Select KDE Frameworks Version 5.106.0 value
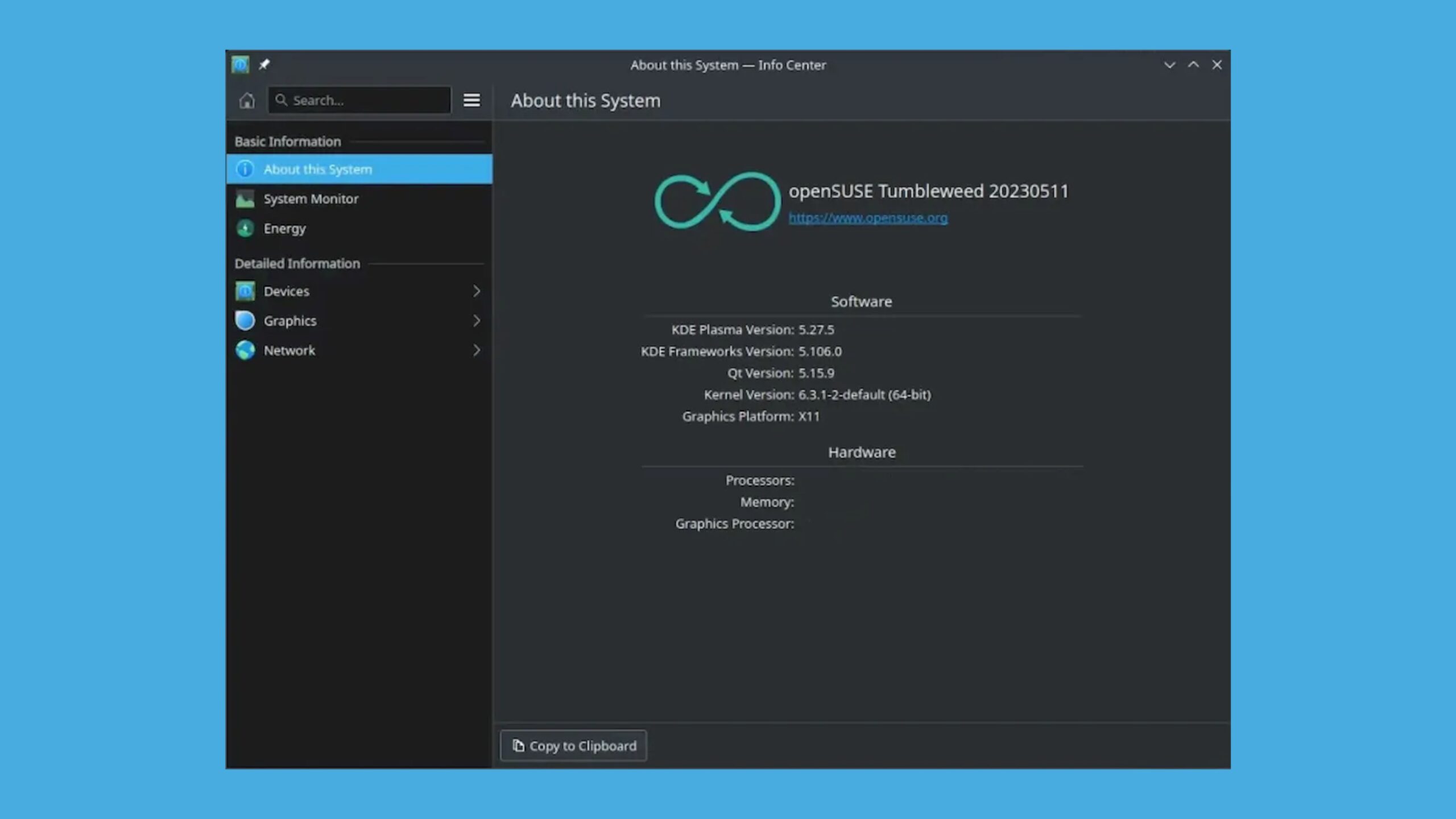The image size is (1456, 819). (820, 351)
